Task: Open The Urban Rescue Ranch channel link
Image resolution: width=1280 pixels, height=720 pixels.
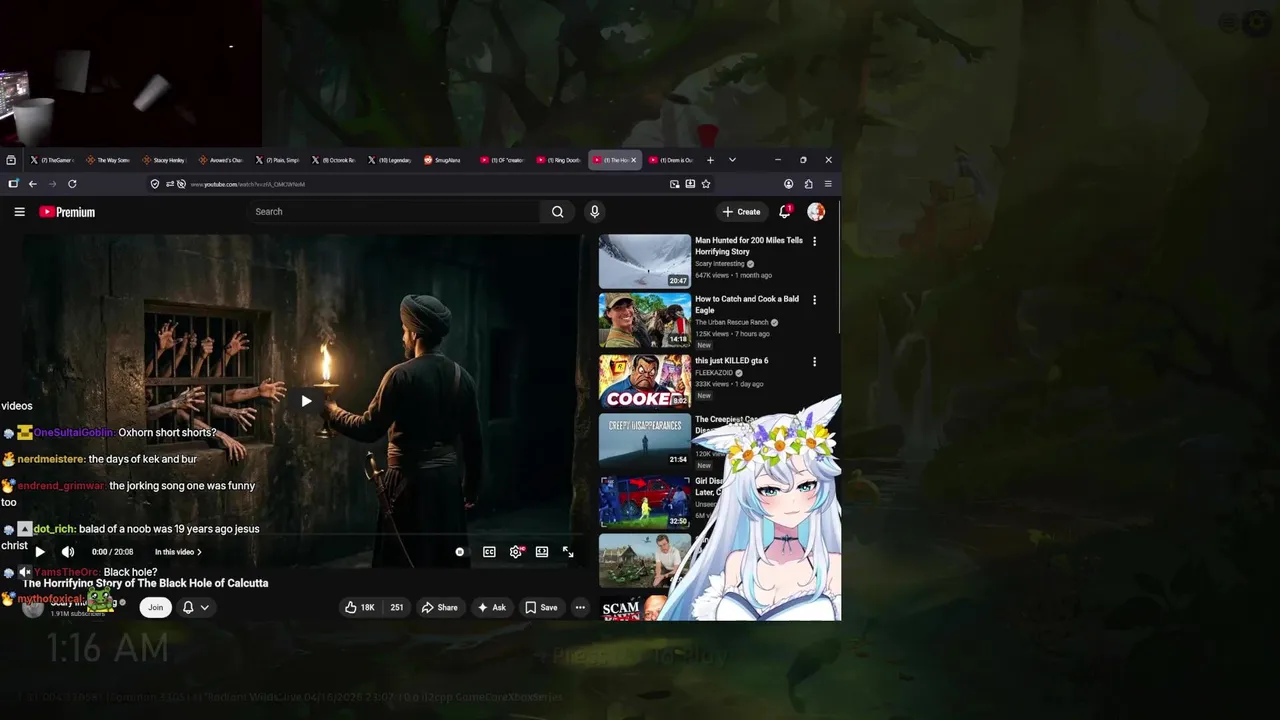Action: coord(732,323)
